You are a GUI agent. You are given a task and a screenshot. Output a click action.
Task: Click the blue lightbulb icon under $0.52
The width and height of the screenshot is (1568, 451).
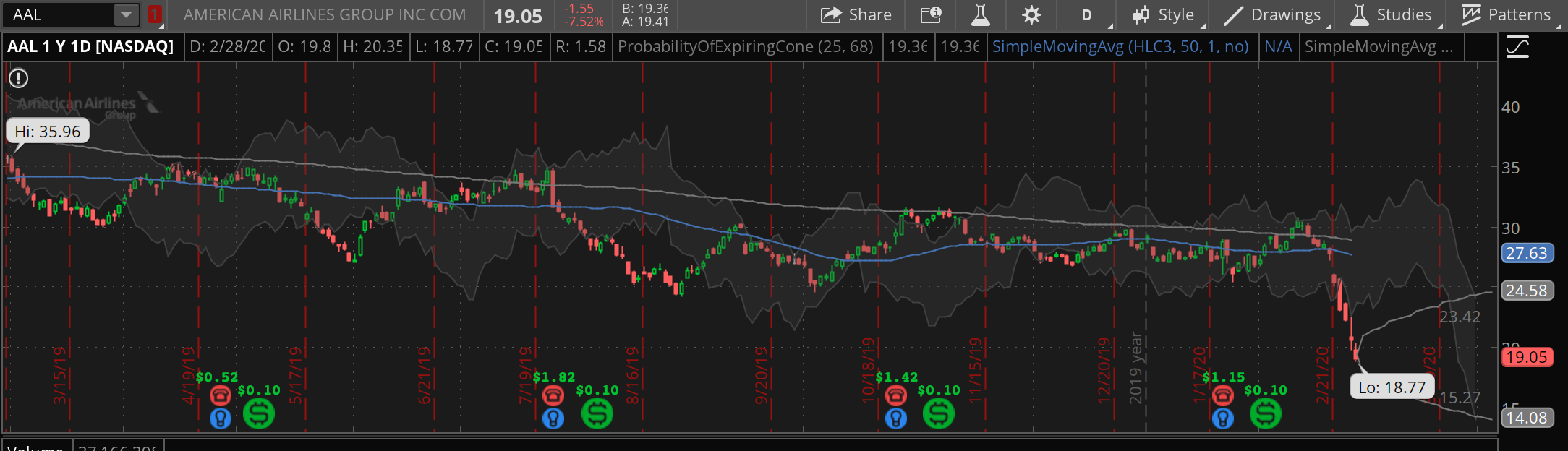click(221, 418)
